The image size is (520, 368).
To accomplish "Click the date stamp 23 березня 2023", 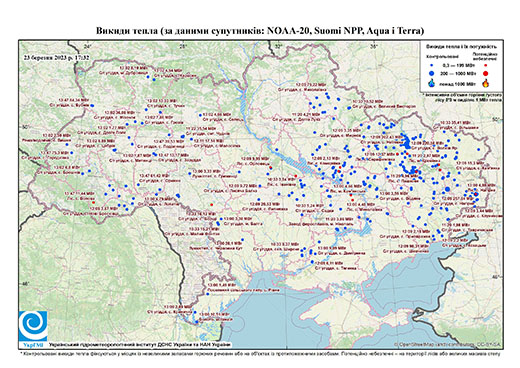I will (57, 57).
